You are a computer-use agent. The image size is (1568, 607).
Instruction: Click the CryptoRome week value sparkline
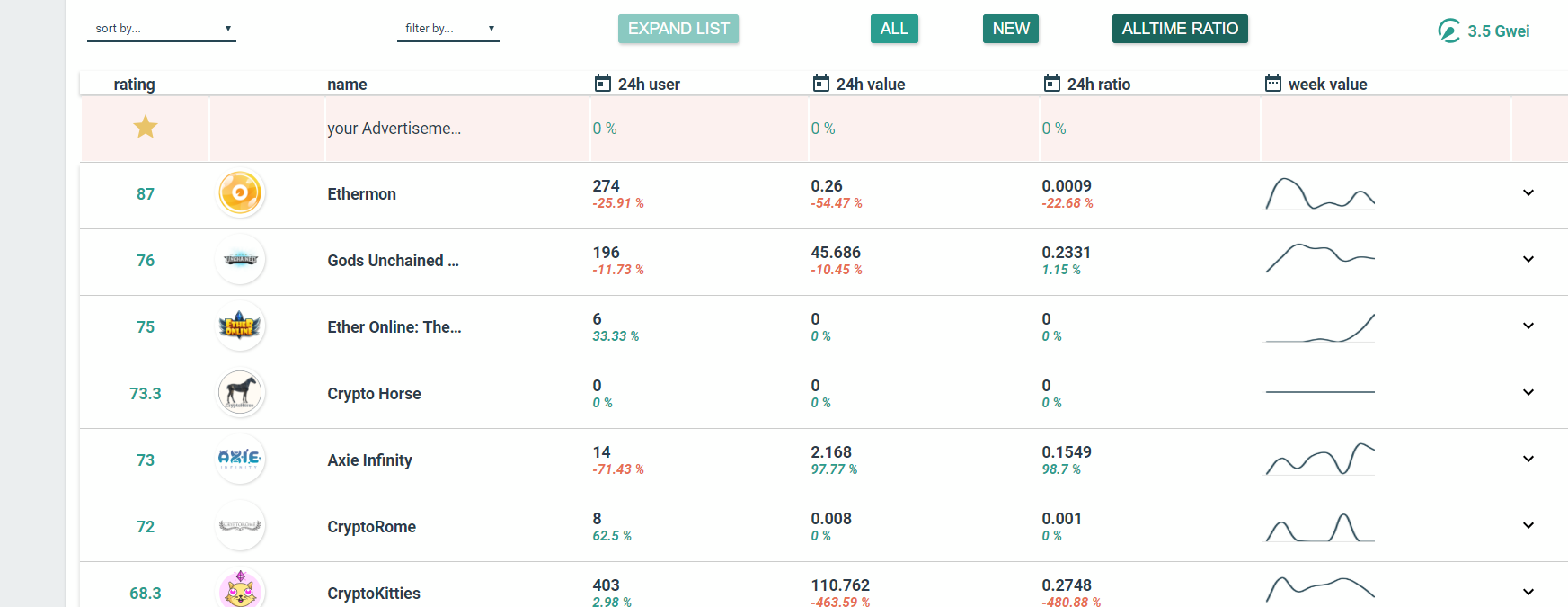1320,527
